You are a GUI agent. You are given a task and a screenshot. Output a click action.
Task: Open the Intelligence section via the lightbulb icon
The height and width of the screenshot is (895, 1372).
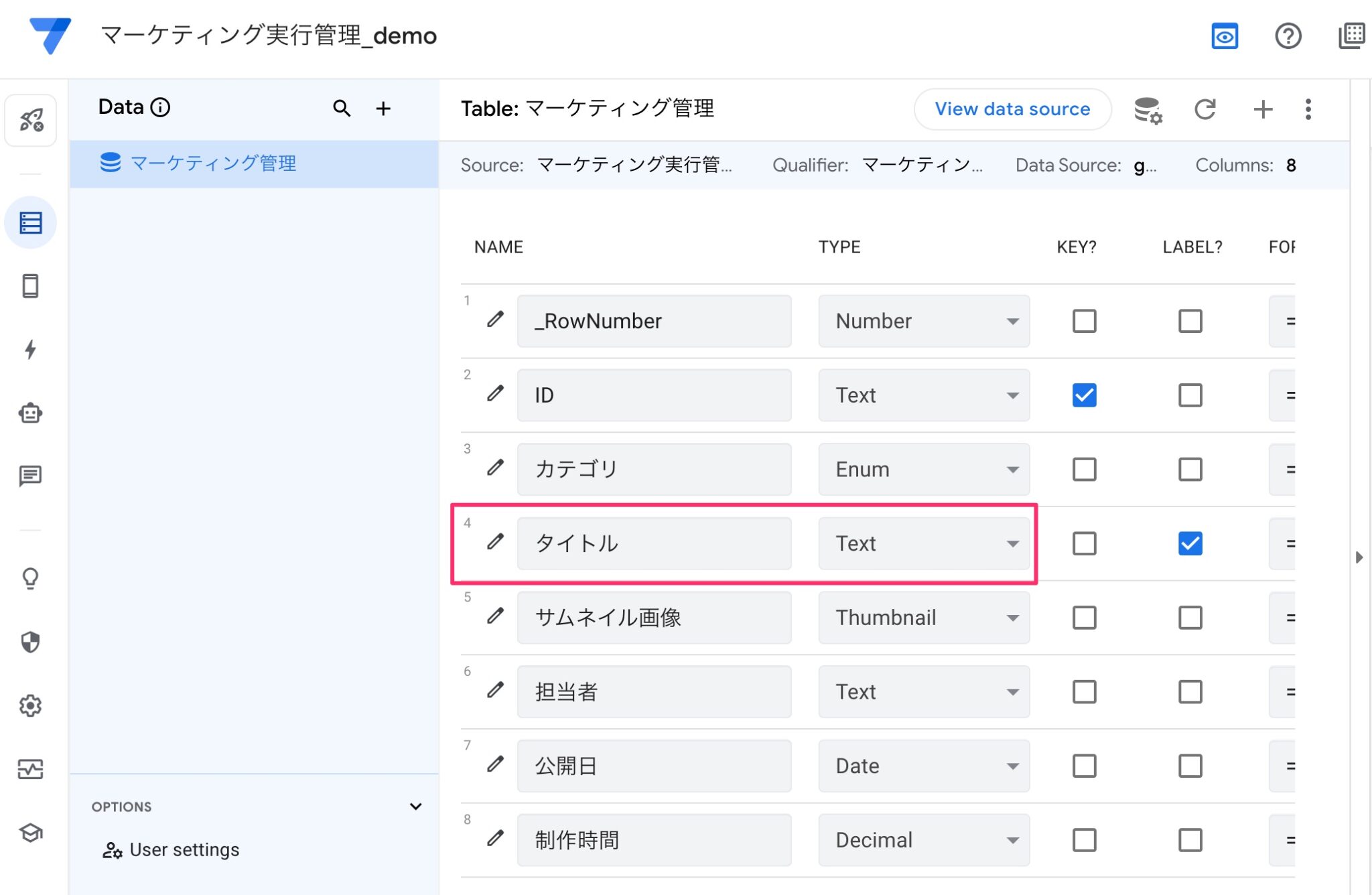tap(31, 578)
